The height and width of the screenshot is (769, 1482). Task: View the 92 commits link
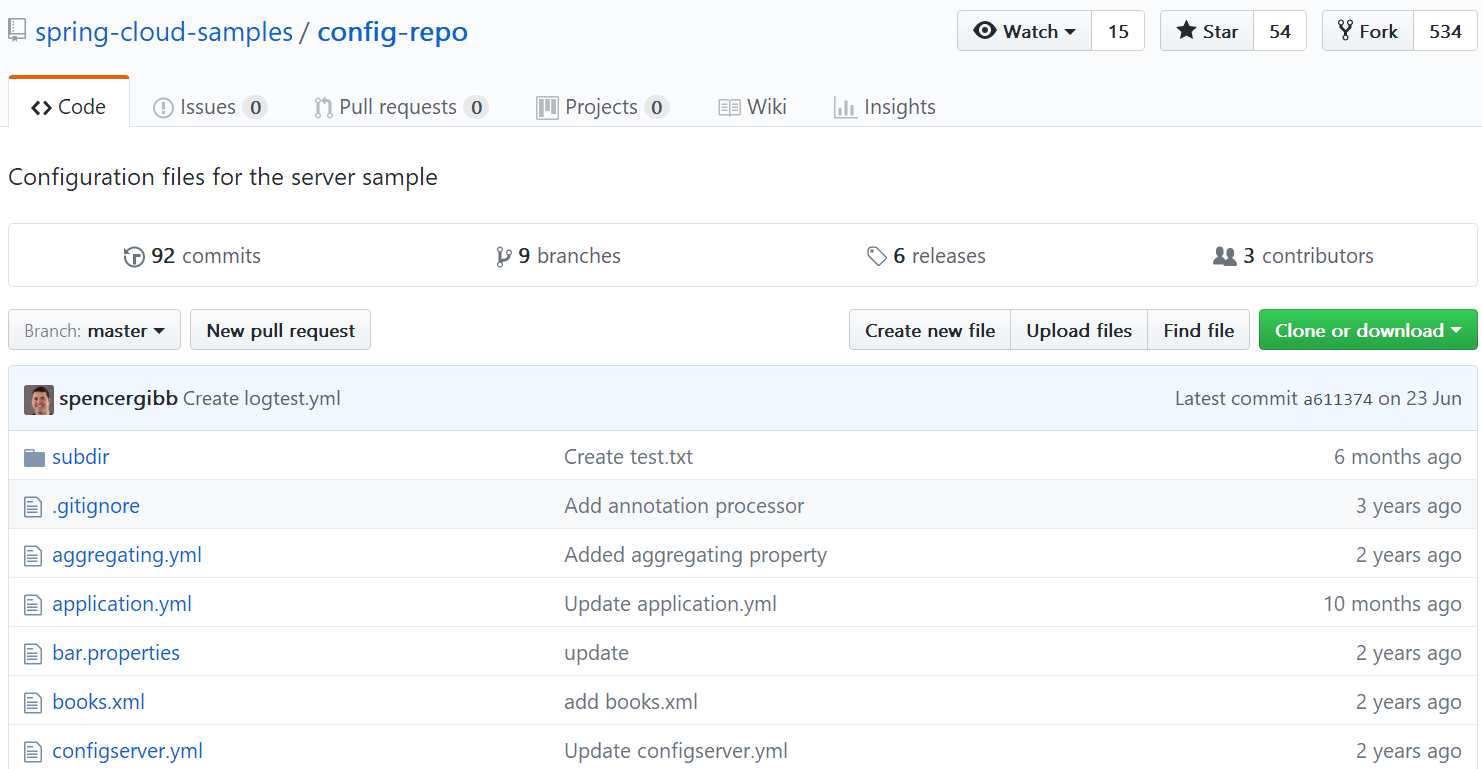[192, 256]
